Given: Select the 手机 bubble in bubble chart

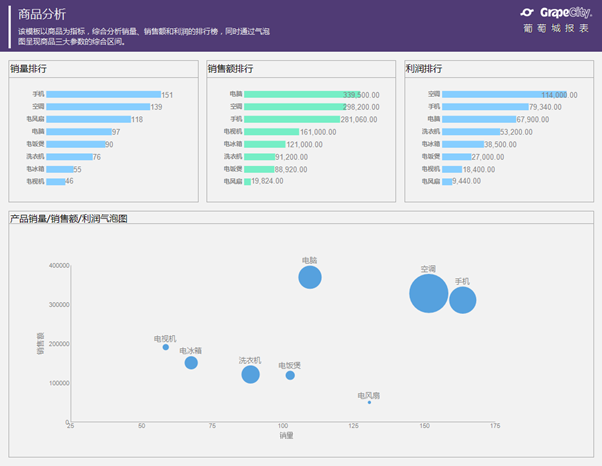Looking at the screenshot, I should tap(463, 300).
